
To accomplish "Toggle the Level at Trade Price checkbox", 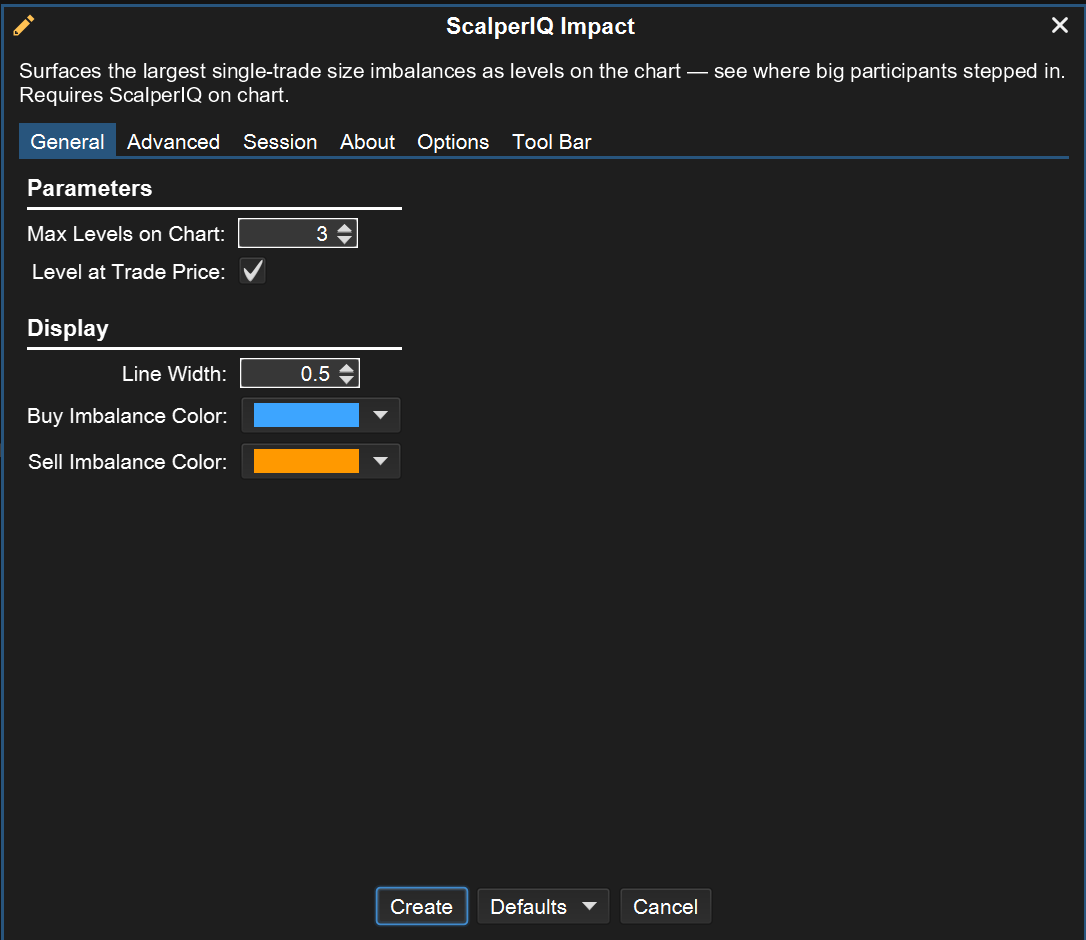I will tap(253, 271).
